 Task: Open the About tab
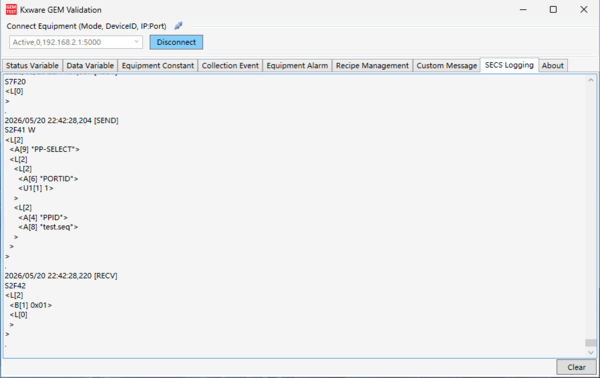pos(553,65)
